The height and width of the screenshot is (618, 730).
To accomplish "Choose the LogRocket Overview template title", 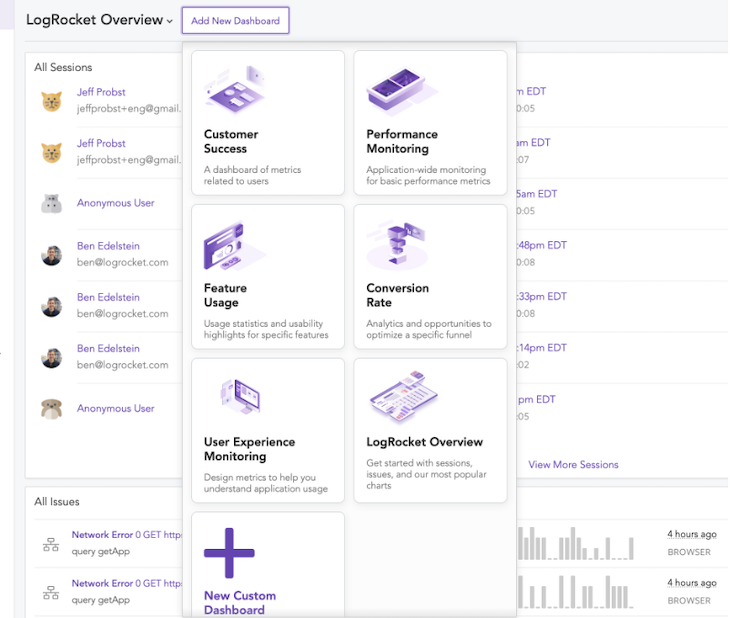I will tap(425, 442).
